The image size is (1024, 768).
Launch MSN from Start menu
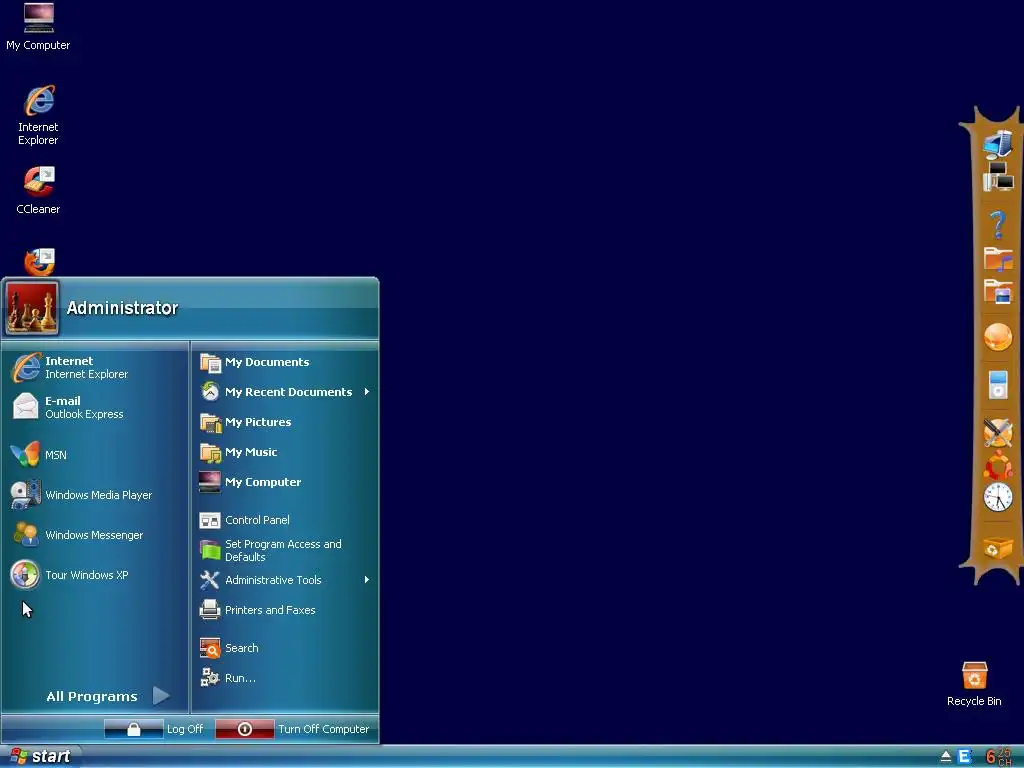tap(96, 455)
